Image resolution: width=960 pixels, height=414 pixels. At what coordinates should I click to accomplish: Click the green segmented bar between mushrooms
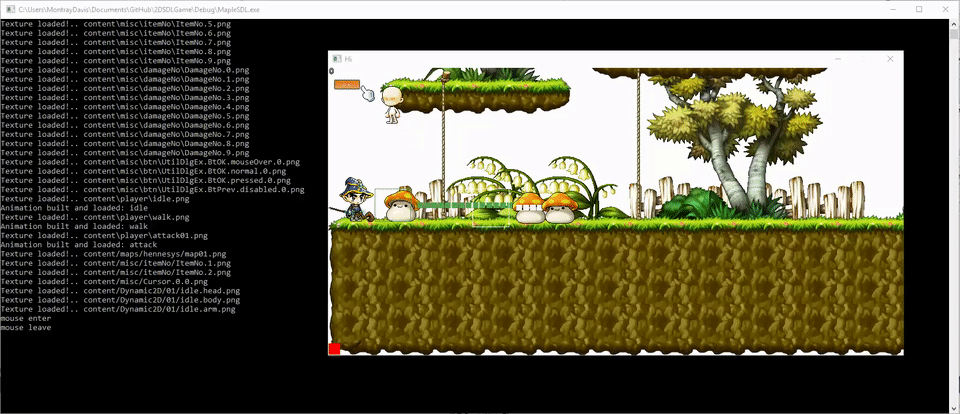(x=465, y=206)
